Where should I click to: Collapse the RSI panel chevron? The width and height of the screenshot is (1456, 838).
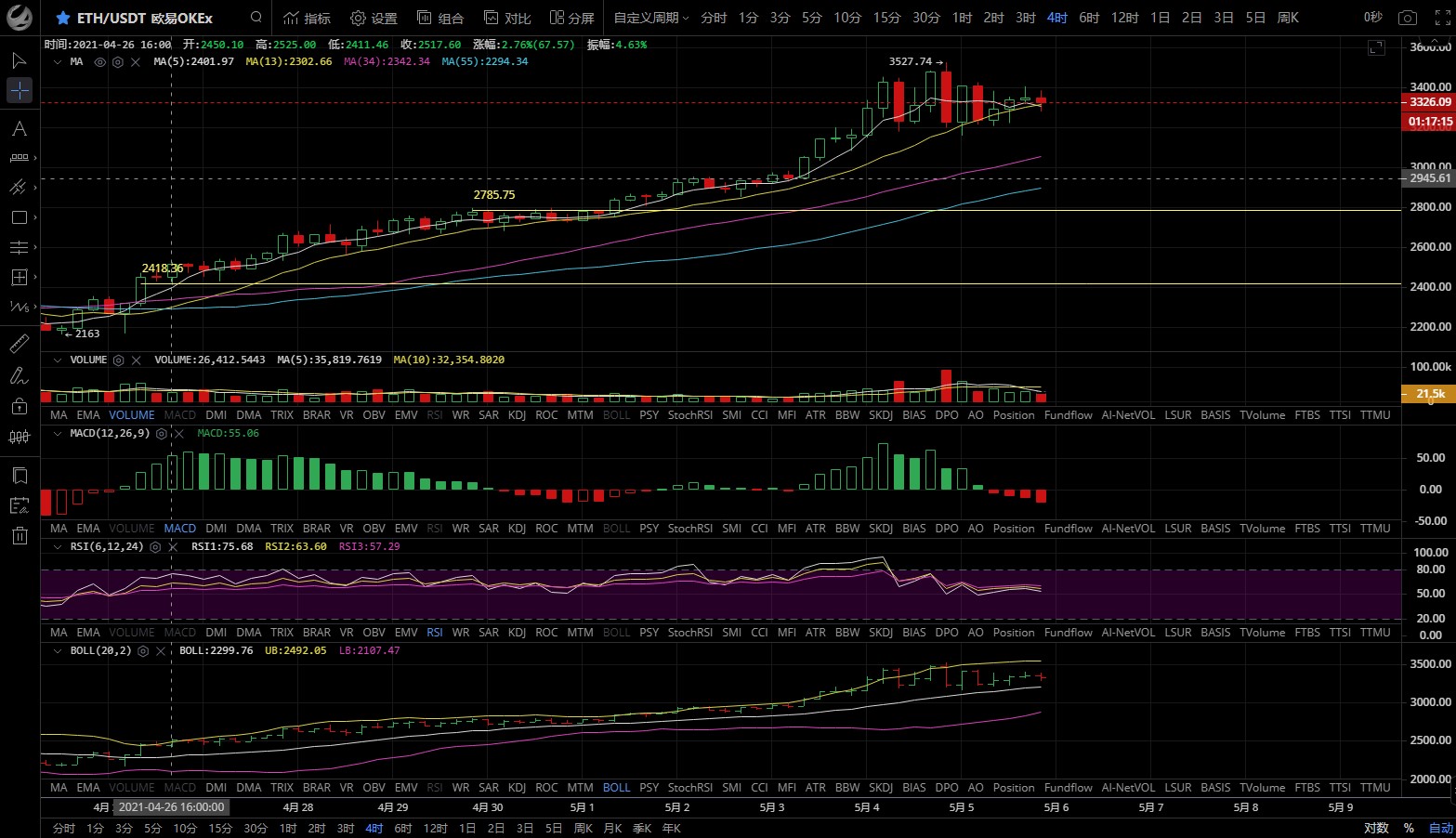[58, 547]
